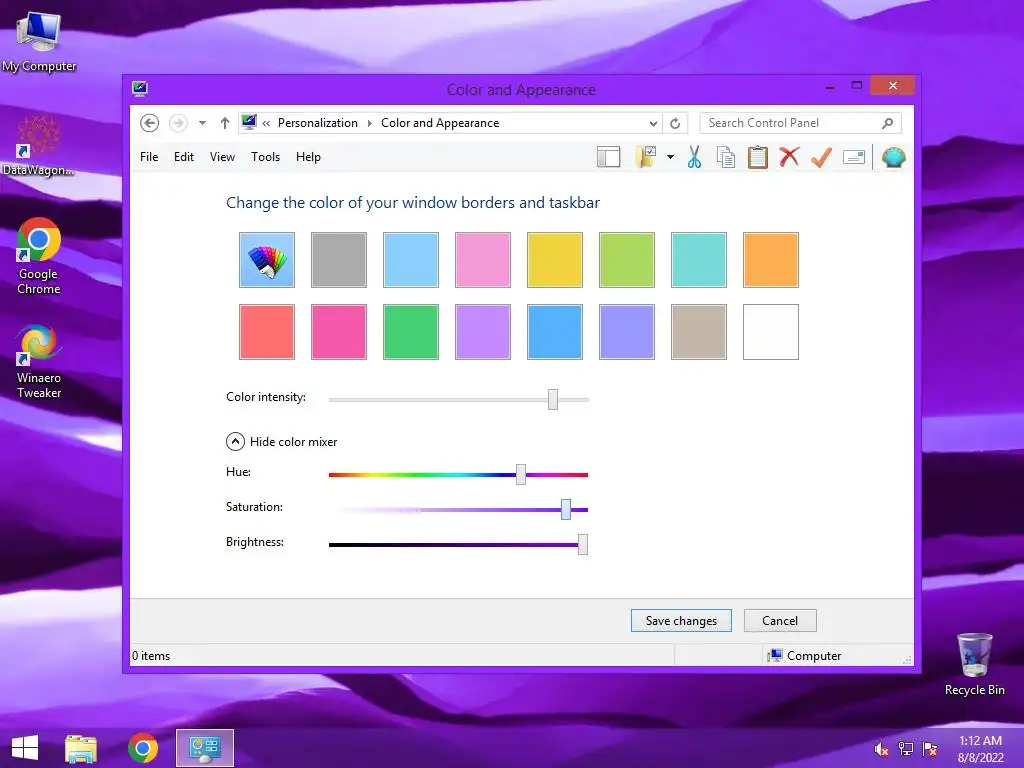Open the Windows Start button
This screenshot has width=1024, height=768.
click(x=25, y=748)
